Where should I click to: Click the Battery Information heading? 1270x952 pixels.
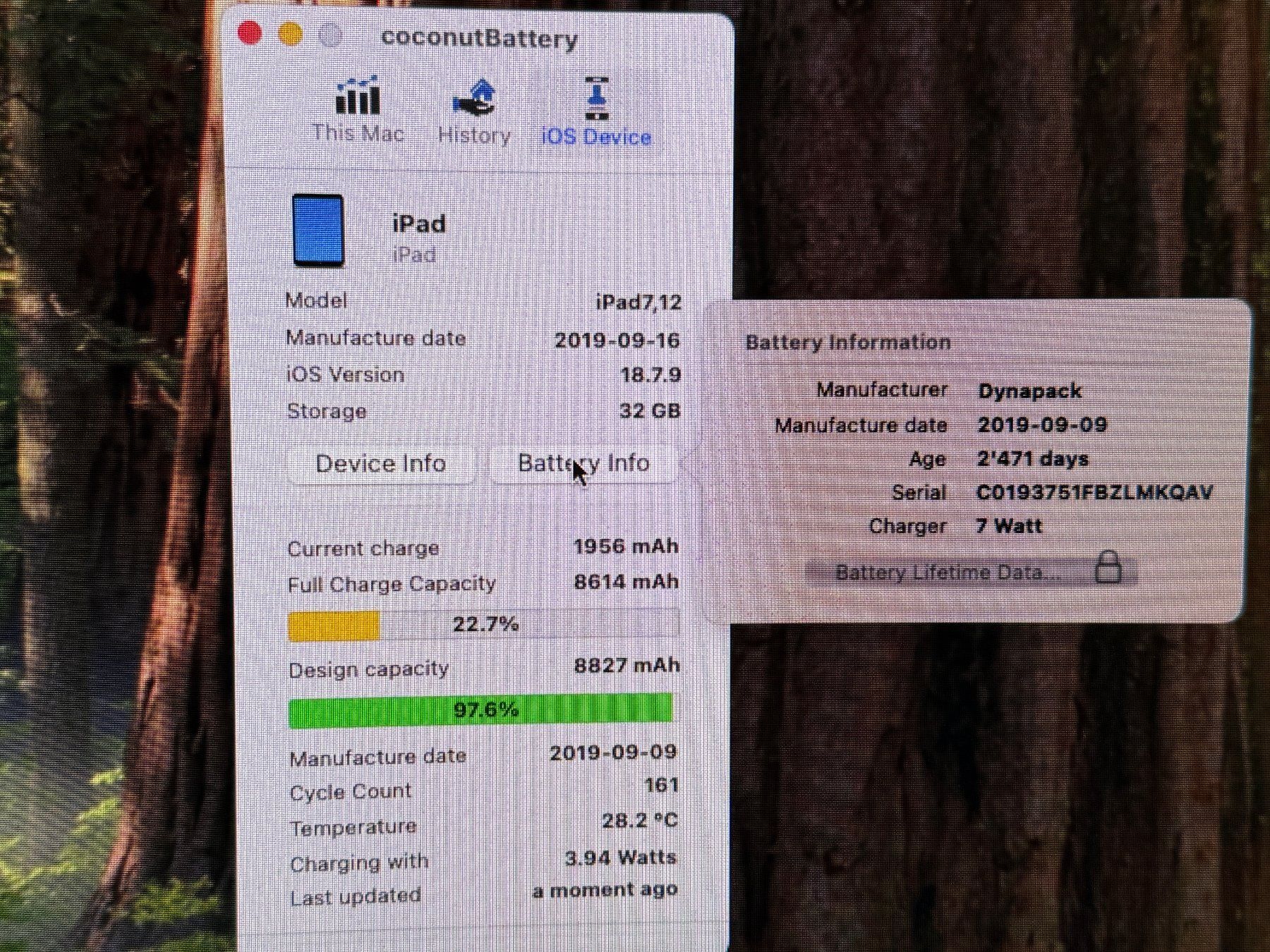coord(848,343)
